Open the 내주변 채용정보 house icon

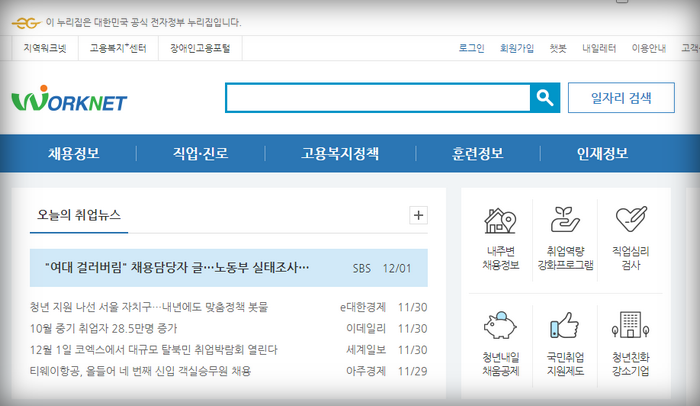tap(500, 221)
